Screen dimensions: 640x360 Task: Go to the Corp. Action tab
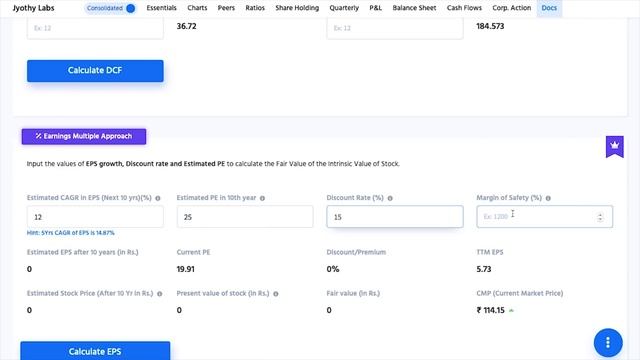[511, 8]
